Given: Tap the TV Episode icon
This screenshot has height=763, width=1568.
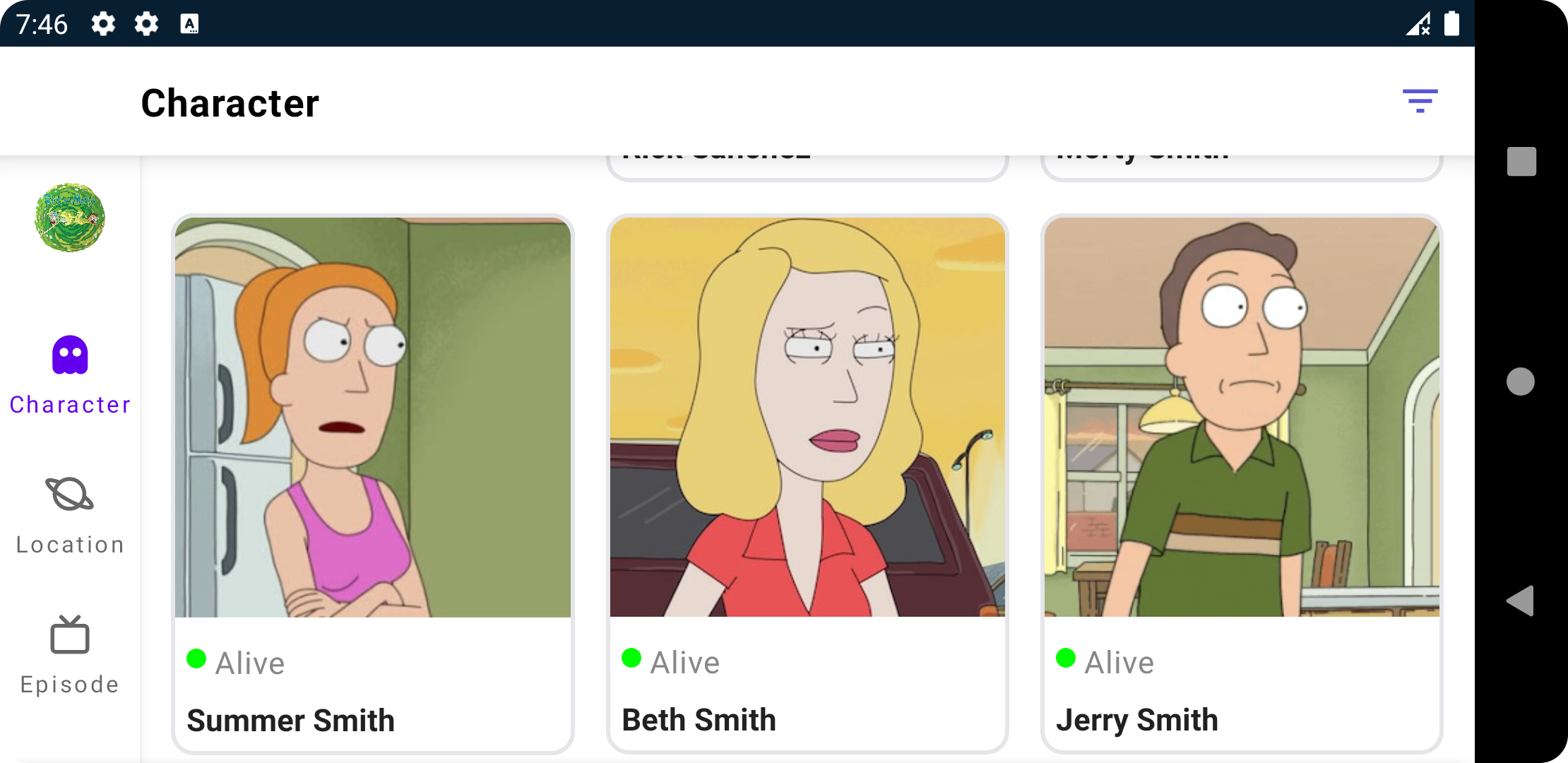Looking at the screenshot, I should point(70,634).
